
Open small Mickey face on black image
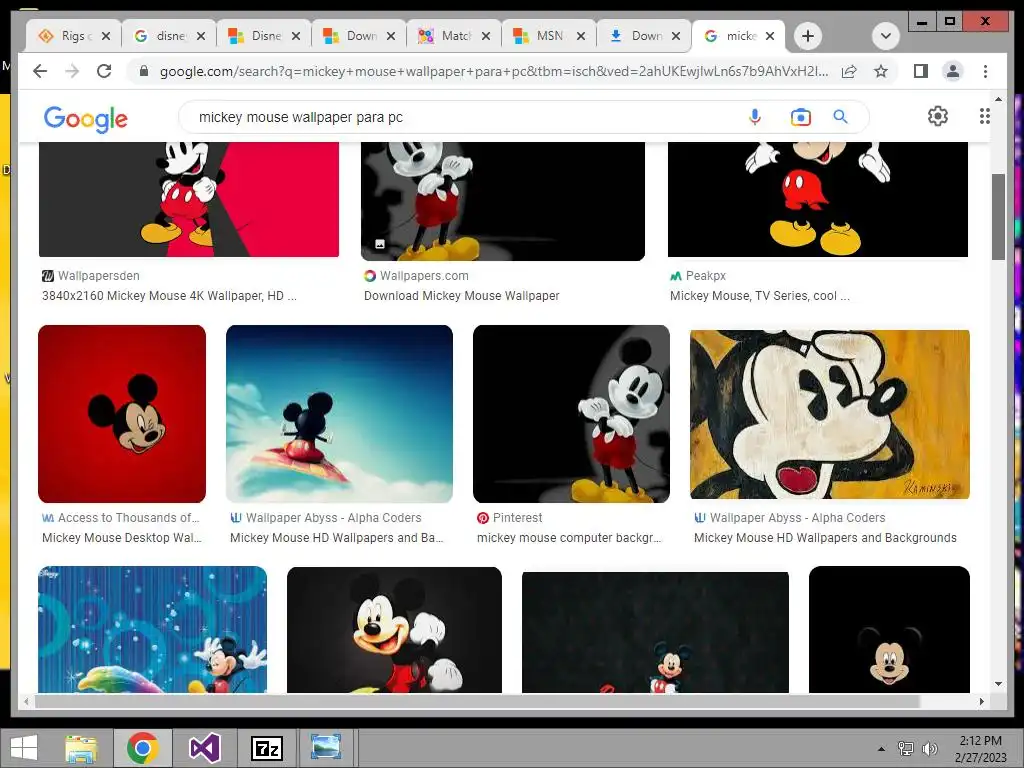pyautogui.click(x=889, y=629)
